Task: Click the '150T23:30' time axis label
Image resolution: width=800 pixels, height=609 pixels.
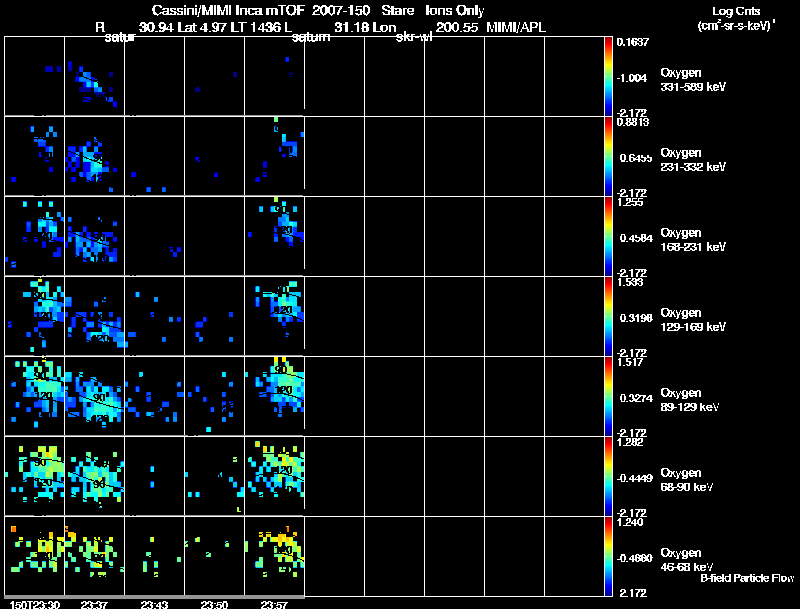Action: (35, 605)
